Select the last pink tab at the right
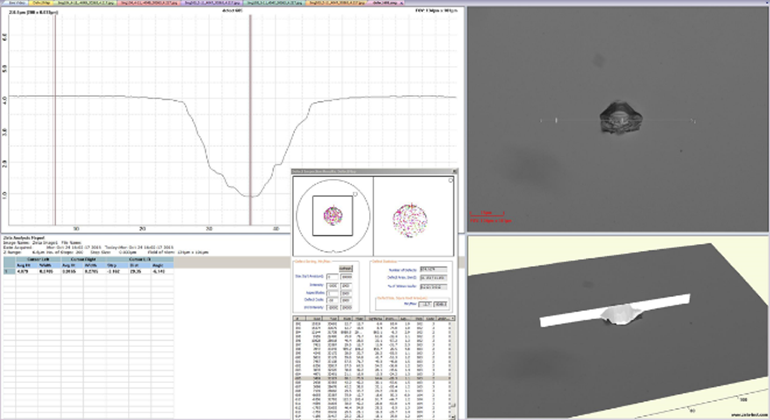 click(385, 2)
